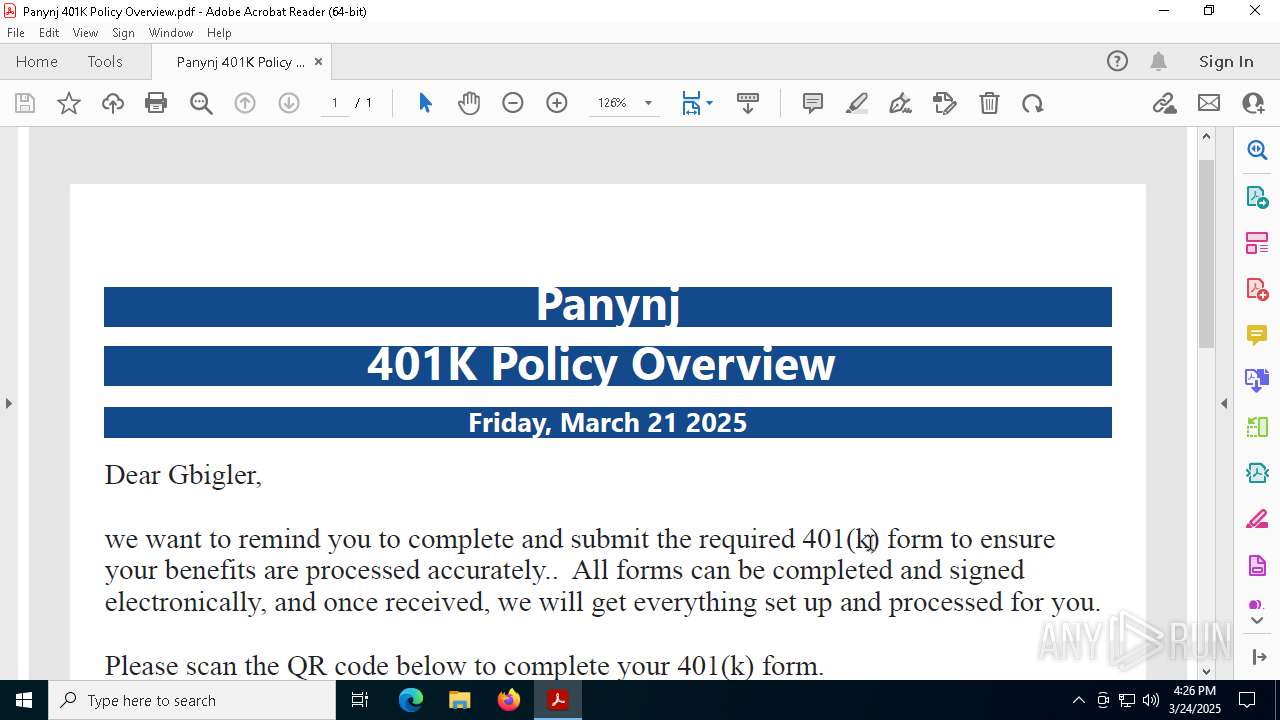Open the Sign menu
This screenshot has width=1280, height=720.
tap(123, 33)
